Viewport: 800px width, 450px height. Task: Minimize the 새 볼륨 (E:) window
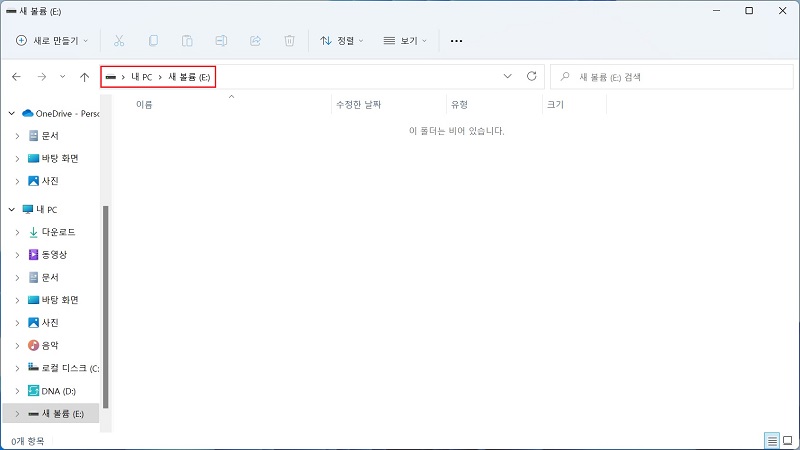[716, 11]
